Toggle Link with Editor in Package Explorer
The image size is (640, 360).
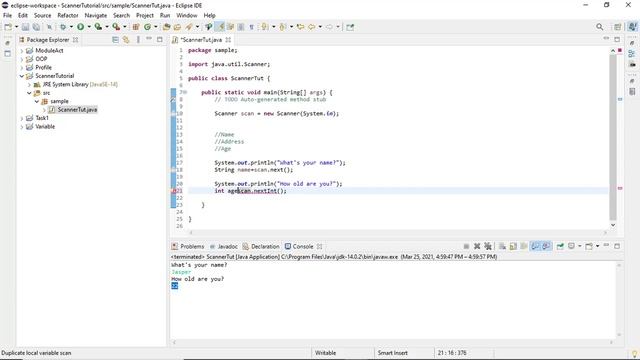pyautogui.click(x=126, y=40)
